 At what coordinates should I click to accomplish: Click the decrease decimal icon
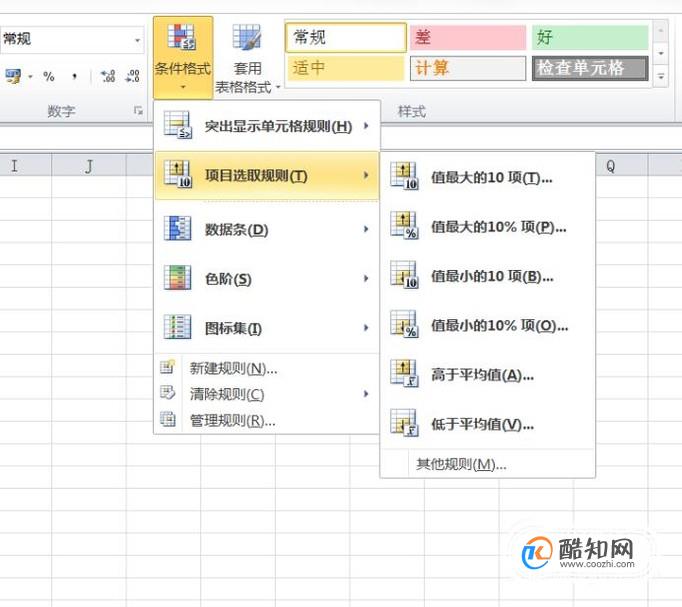(133, 77)
